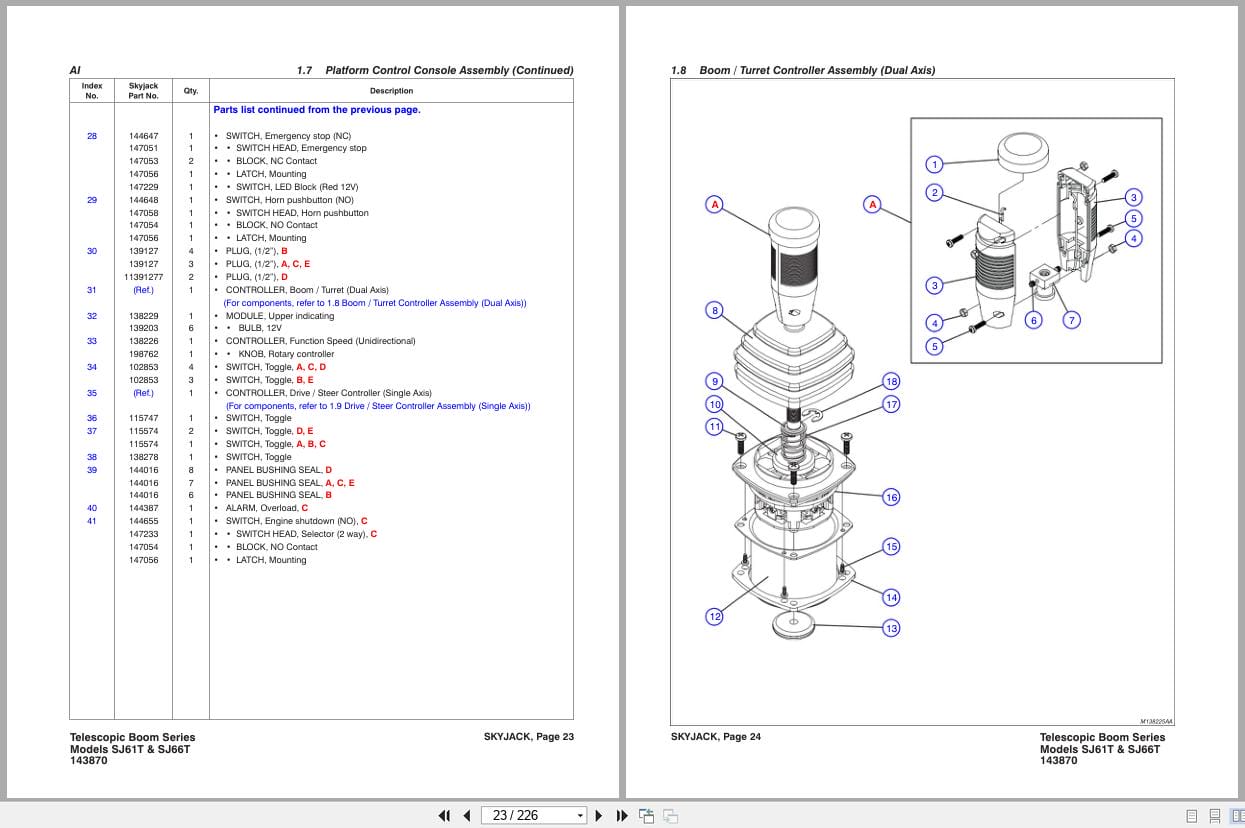Click callout 14 on the controller diagram
Viewport: 1245px width, 828px height.
(x=891, y=597)
